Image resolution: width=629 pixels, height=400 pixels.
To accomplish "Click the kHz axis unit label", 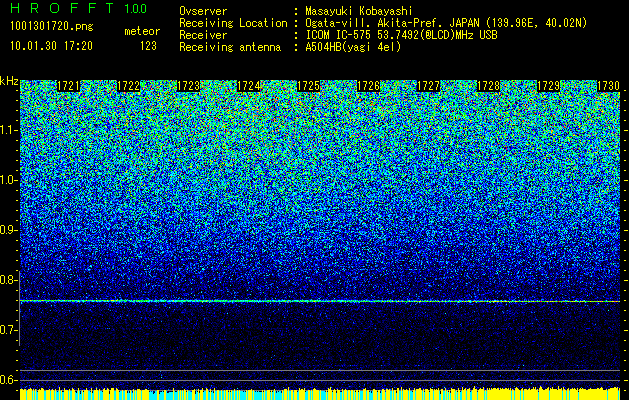I will click(x=9, y=81).
